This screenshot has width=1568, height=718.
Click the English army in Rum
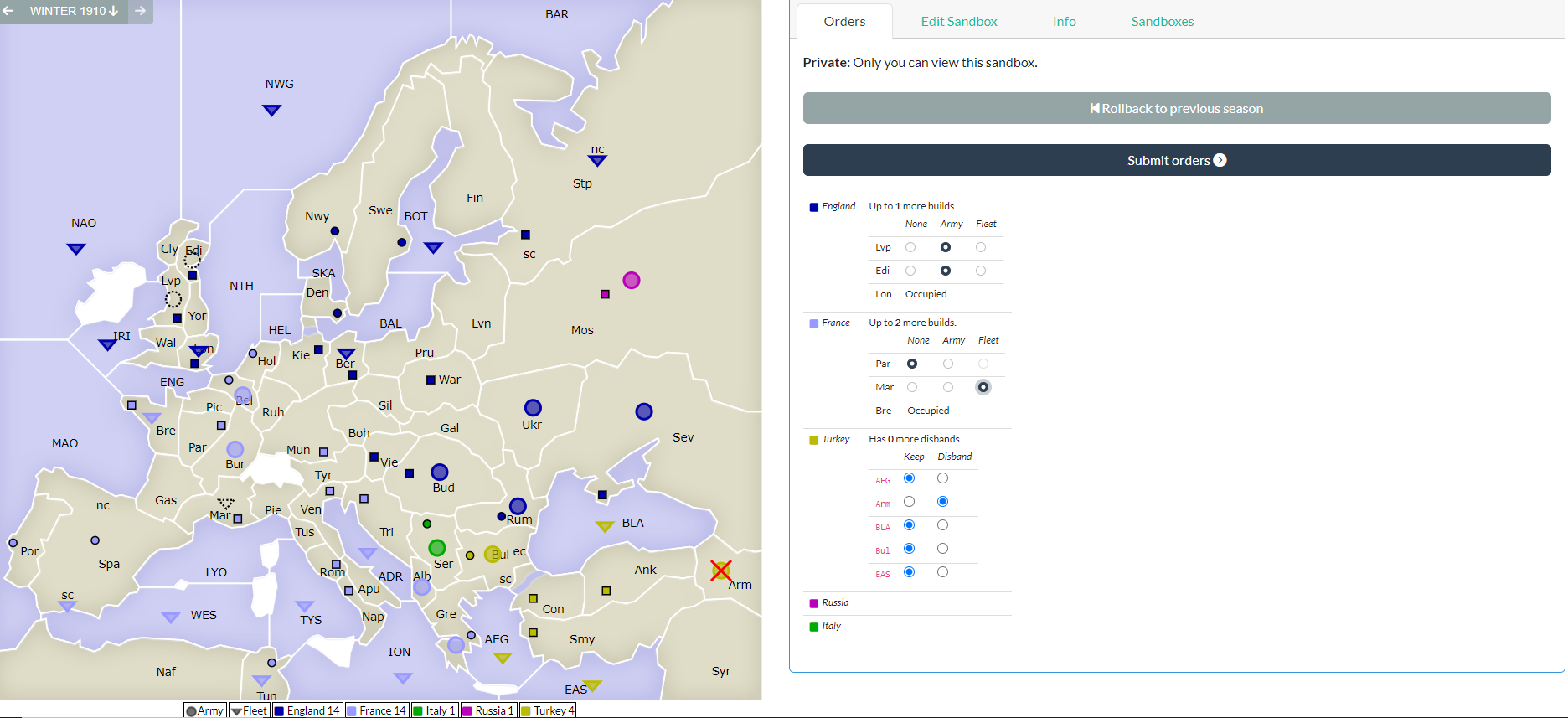(x=518, y=506)
